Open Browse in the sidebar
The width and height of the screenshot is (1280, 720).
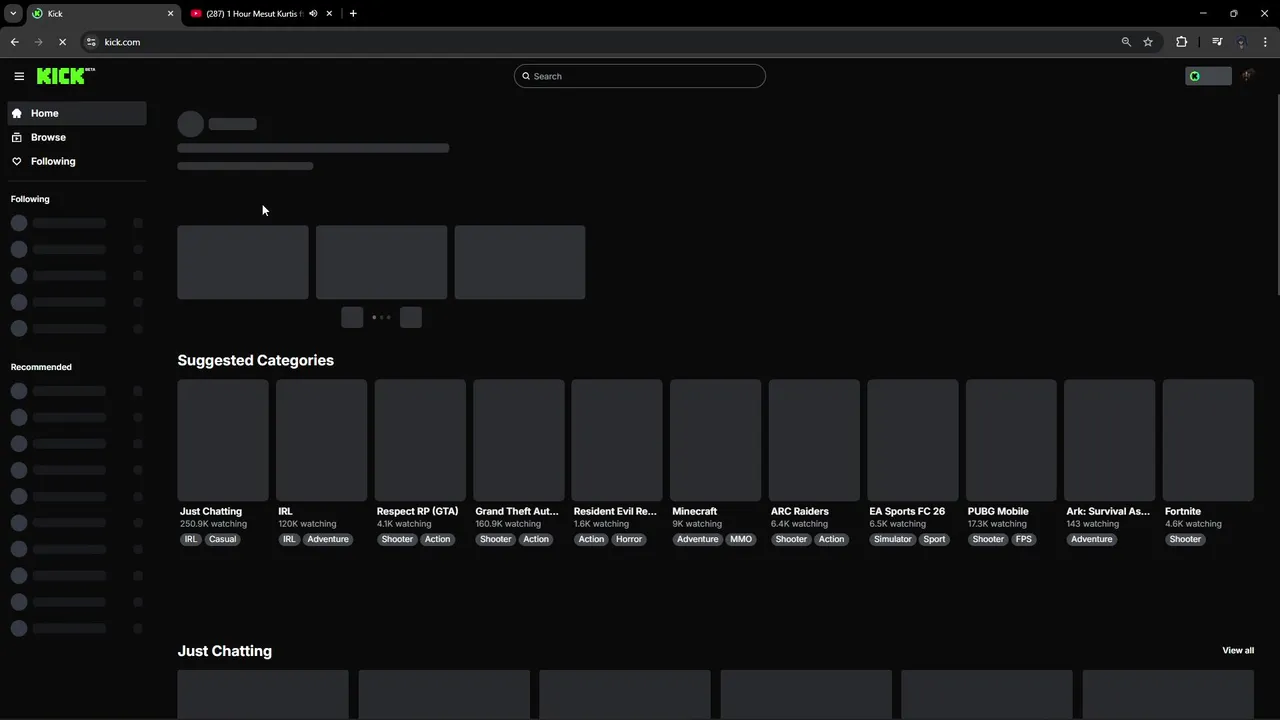pyautogui.click(x=77, y=137)
